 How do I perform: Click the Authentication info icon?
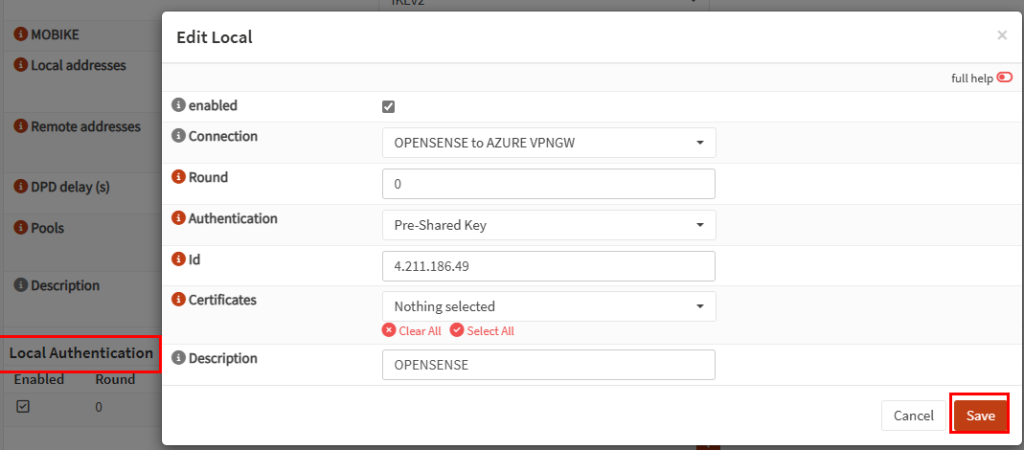[x=178, y=218]
